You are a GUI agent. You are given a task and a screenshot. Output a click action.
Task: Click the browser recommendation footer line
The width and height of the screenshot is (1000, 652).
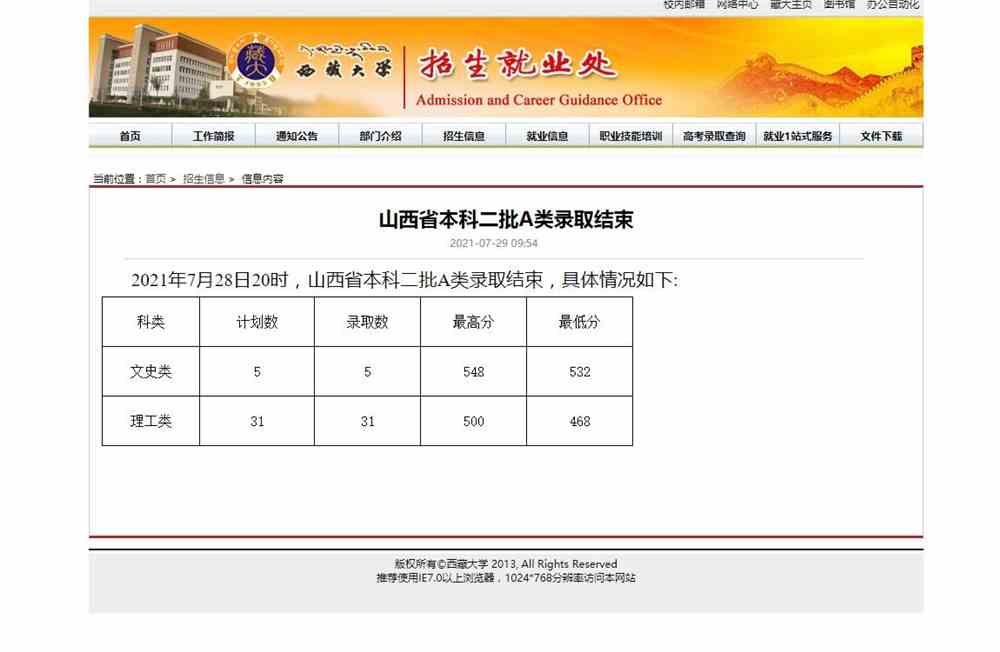pyautogui.click(x=506, y=578)
